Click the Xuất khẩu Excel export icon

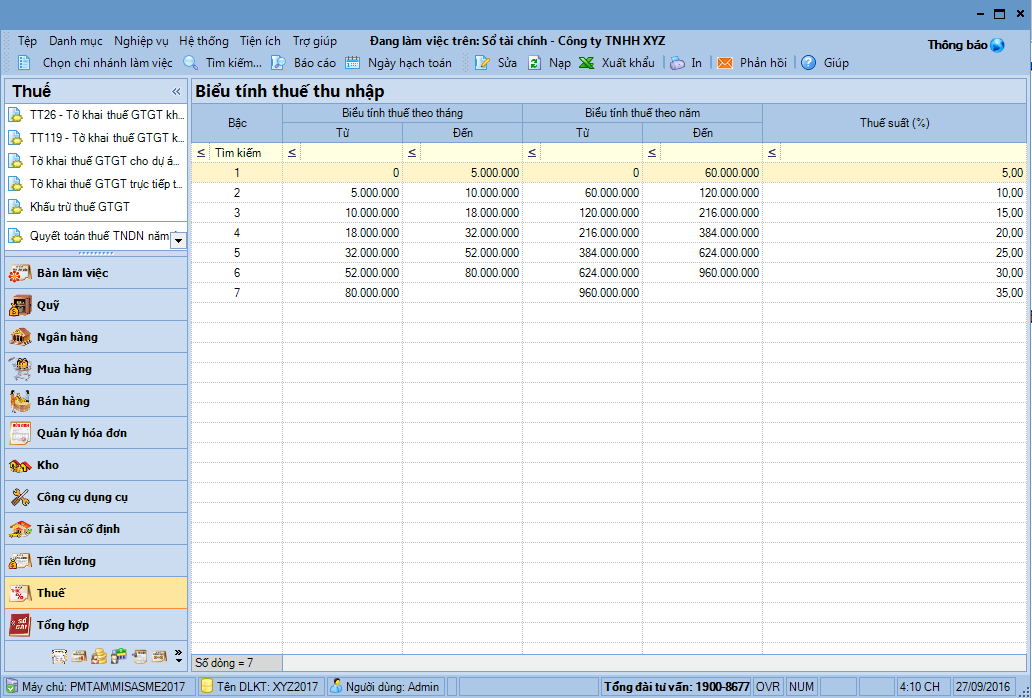coord(587,63)
